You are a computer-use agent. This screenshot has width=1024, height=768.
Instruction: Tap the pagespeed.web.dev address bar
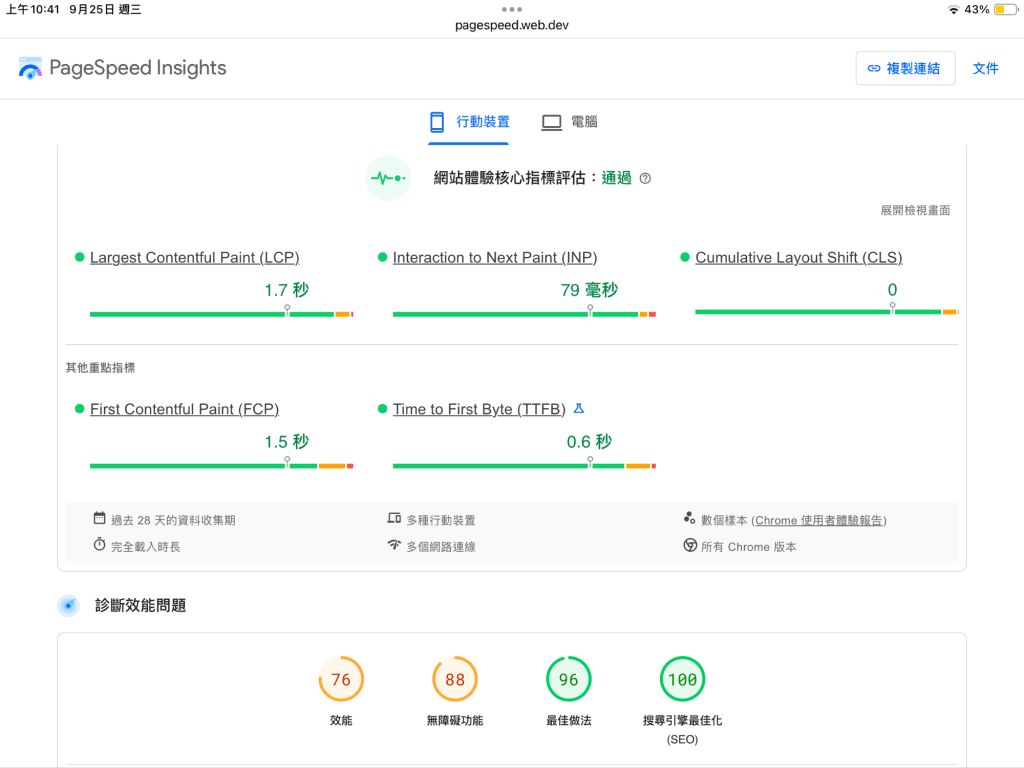(x=511, y=25)
